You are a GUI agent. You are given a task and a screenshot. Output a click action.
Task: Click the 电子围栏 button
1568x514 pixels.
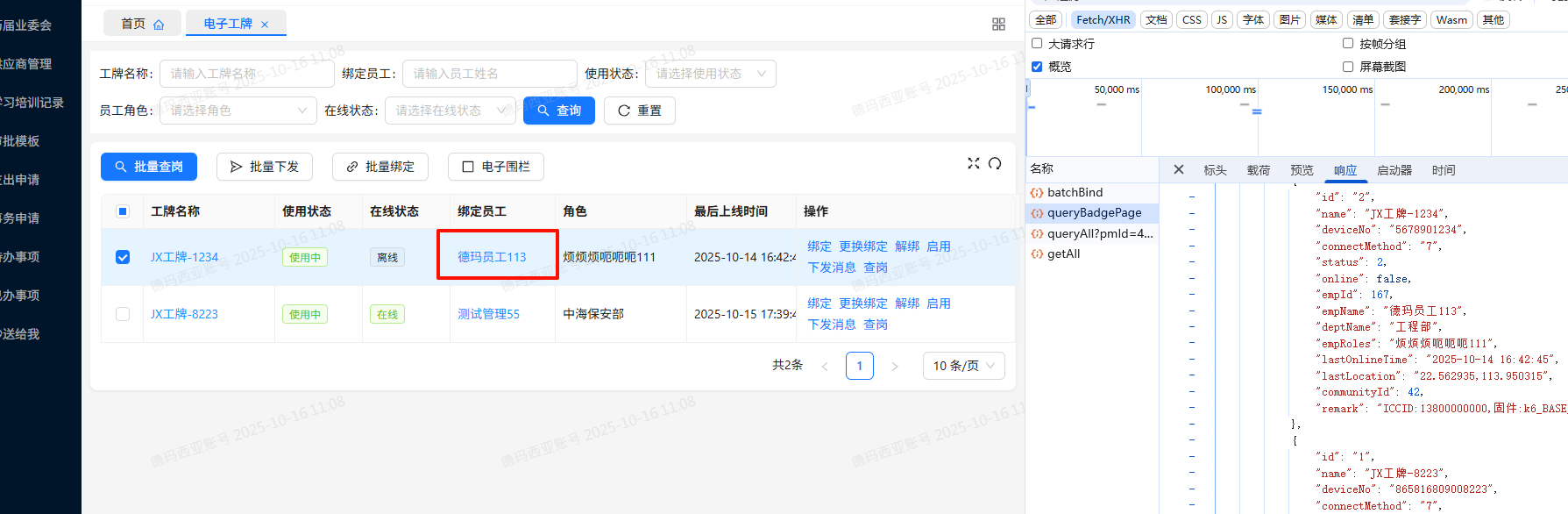tap(496, 167)
